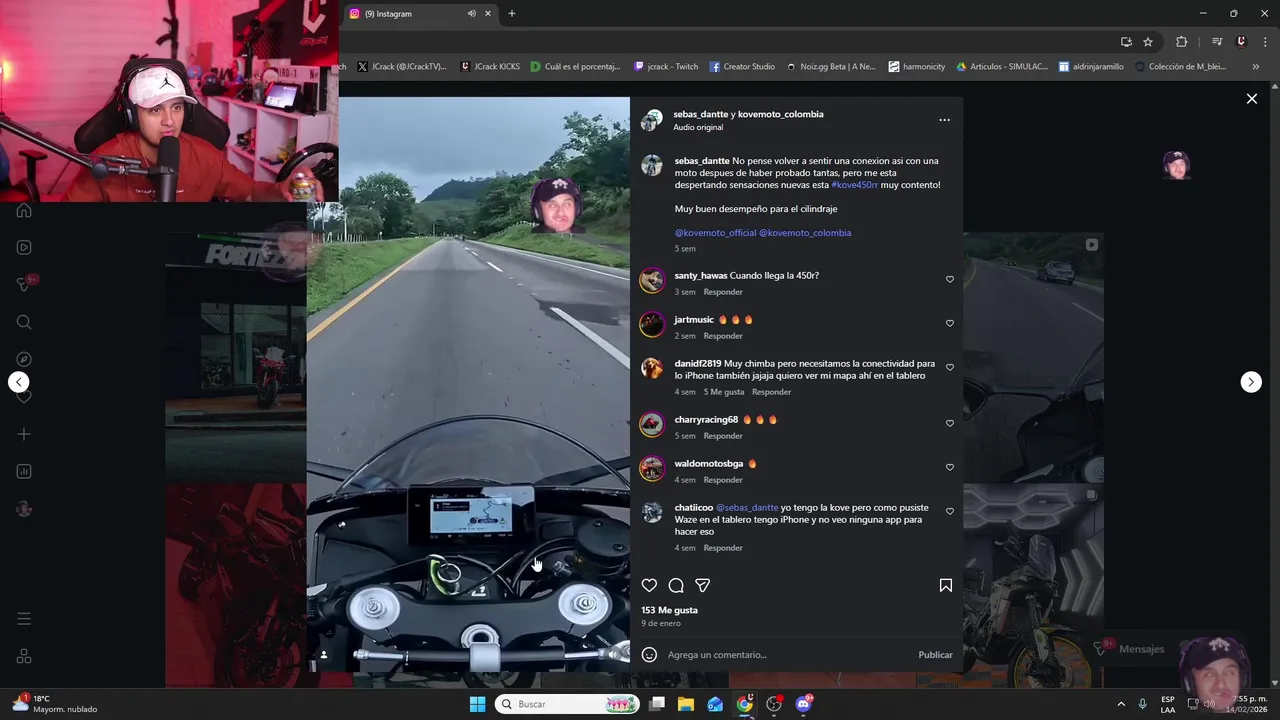Open the @kovemoto_colombia mention in caption
Viewport: 1280px width, 720px height.
(805, 233)
